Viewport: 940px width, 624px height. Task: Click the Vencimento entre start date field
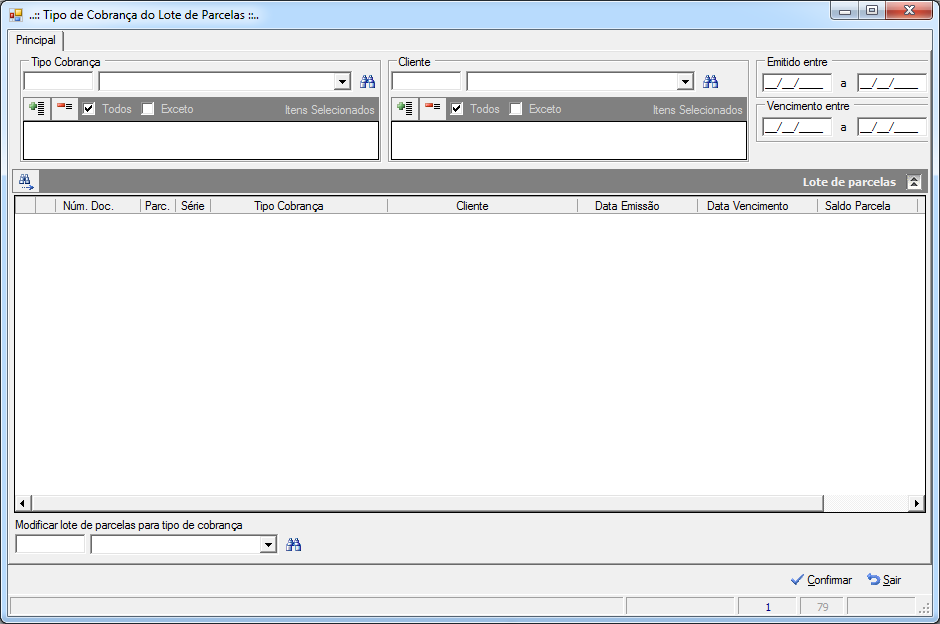(797, 127)
